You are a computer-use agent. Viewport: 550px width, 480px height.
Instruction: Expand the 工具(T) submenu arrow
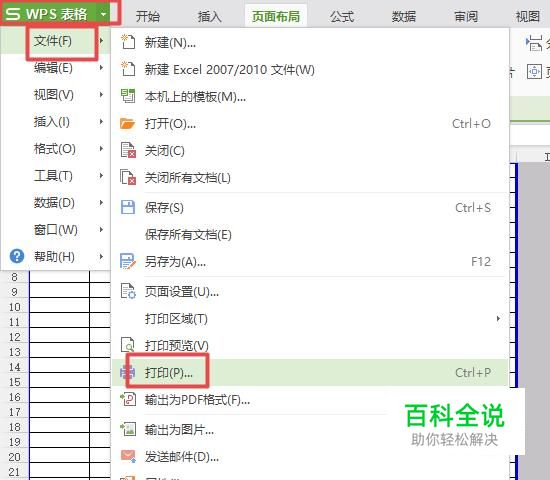pyautogui.click(x=101, y=175)
